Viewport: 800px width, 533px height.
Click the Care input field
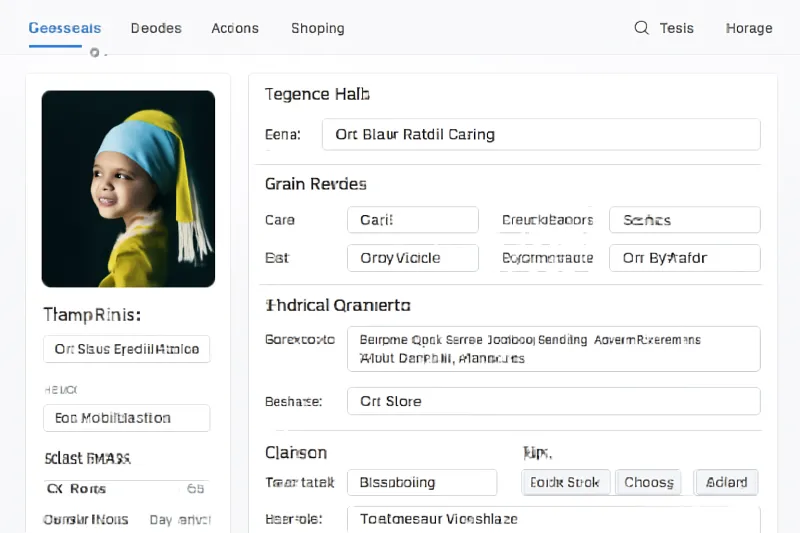(413, 220)
